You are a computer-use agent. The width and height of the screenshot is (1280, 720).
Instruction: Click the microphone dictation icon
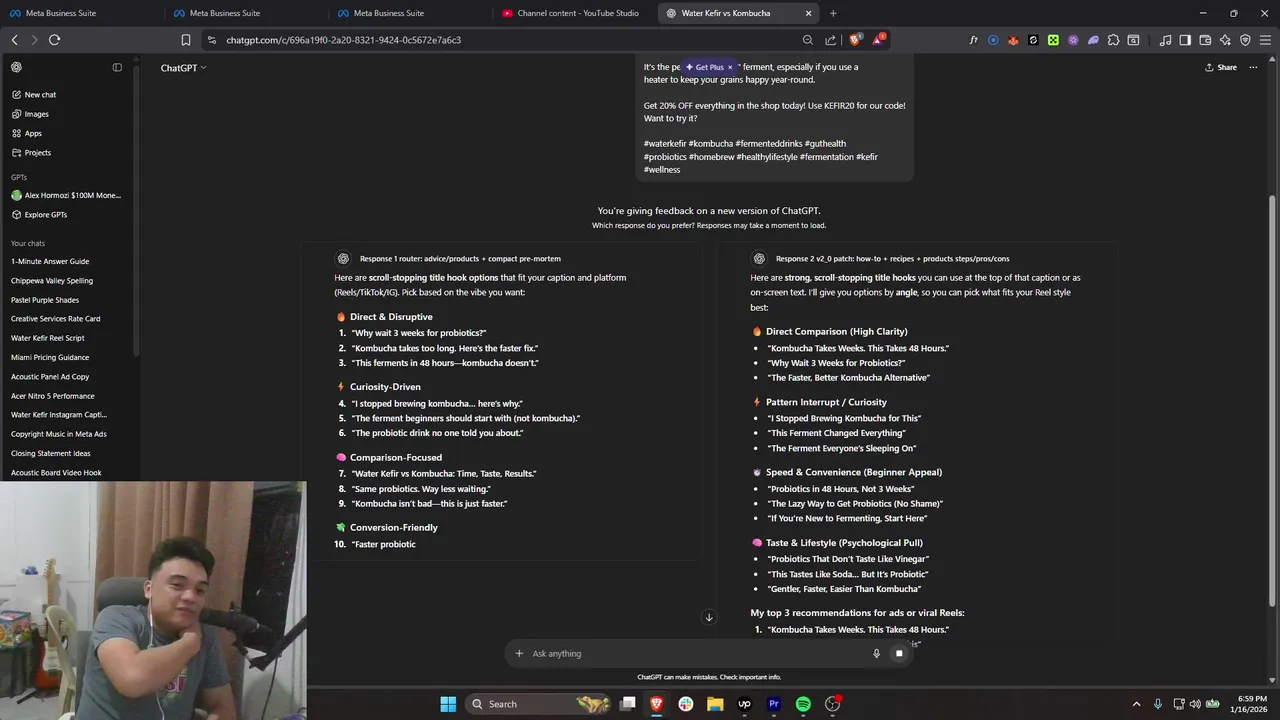pos(876,654)
